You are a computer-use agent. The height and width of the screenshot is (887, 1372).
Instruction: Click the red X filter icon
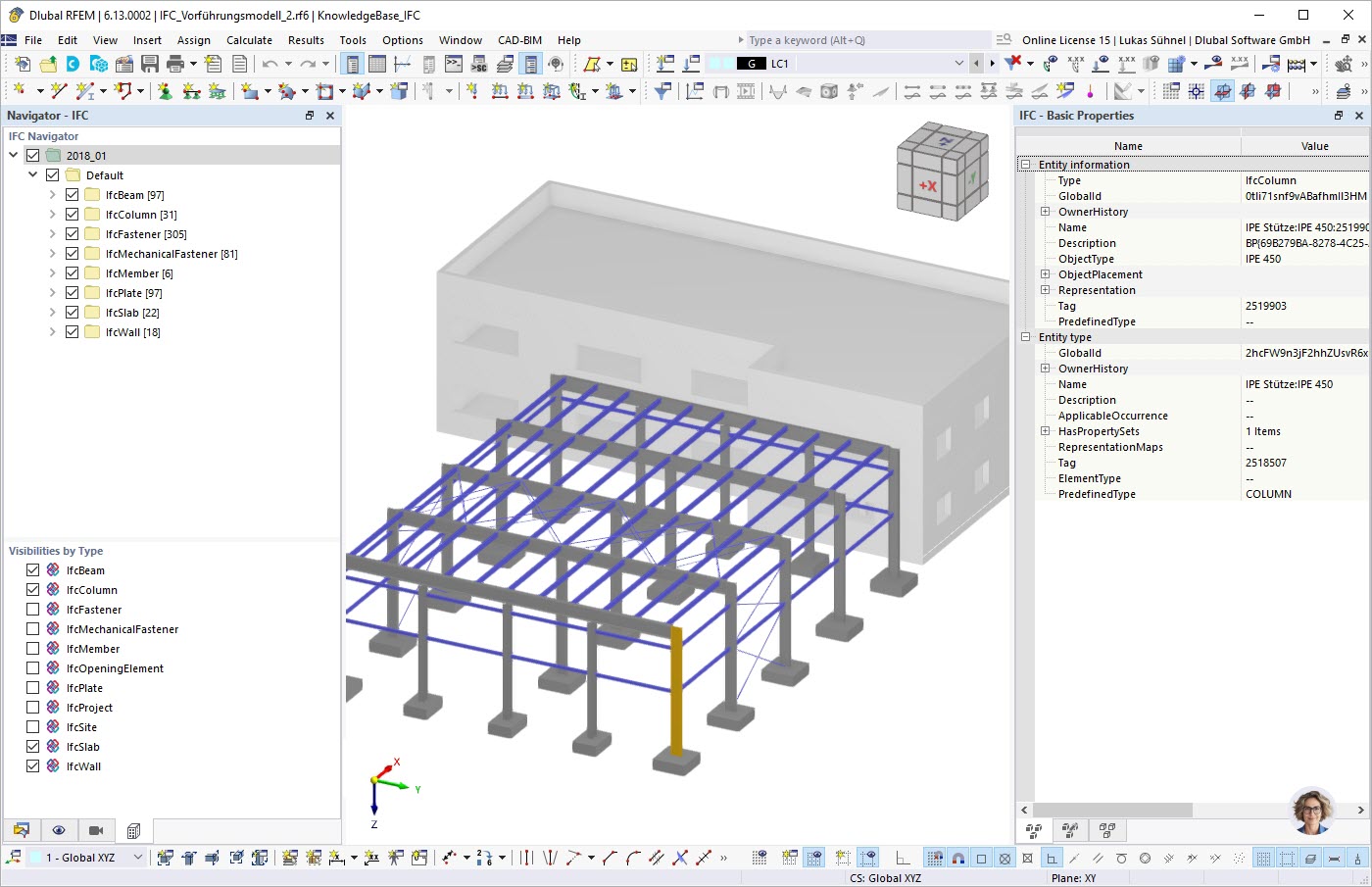[1012, 63]
